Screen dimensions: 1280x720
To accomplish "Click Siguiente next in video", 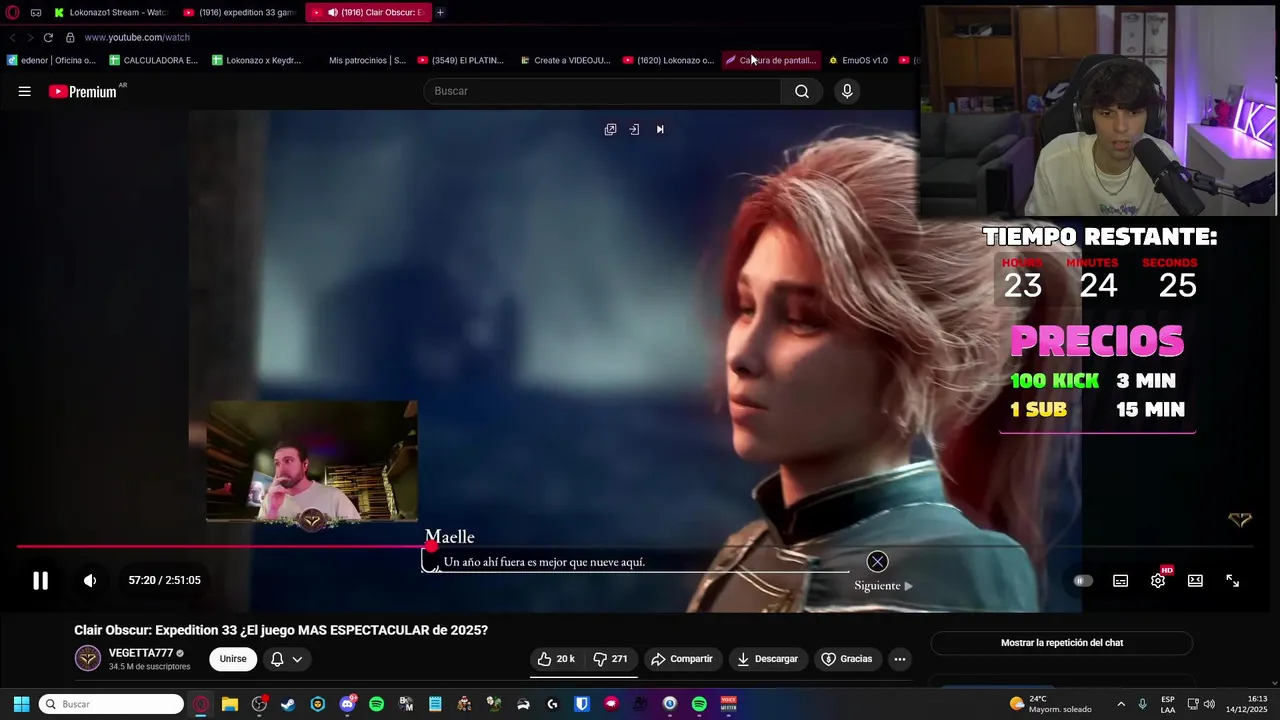I will point(883,586).
